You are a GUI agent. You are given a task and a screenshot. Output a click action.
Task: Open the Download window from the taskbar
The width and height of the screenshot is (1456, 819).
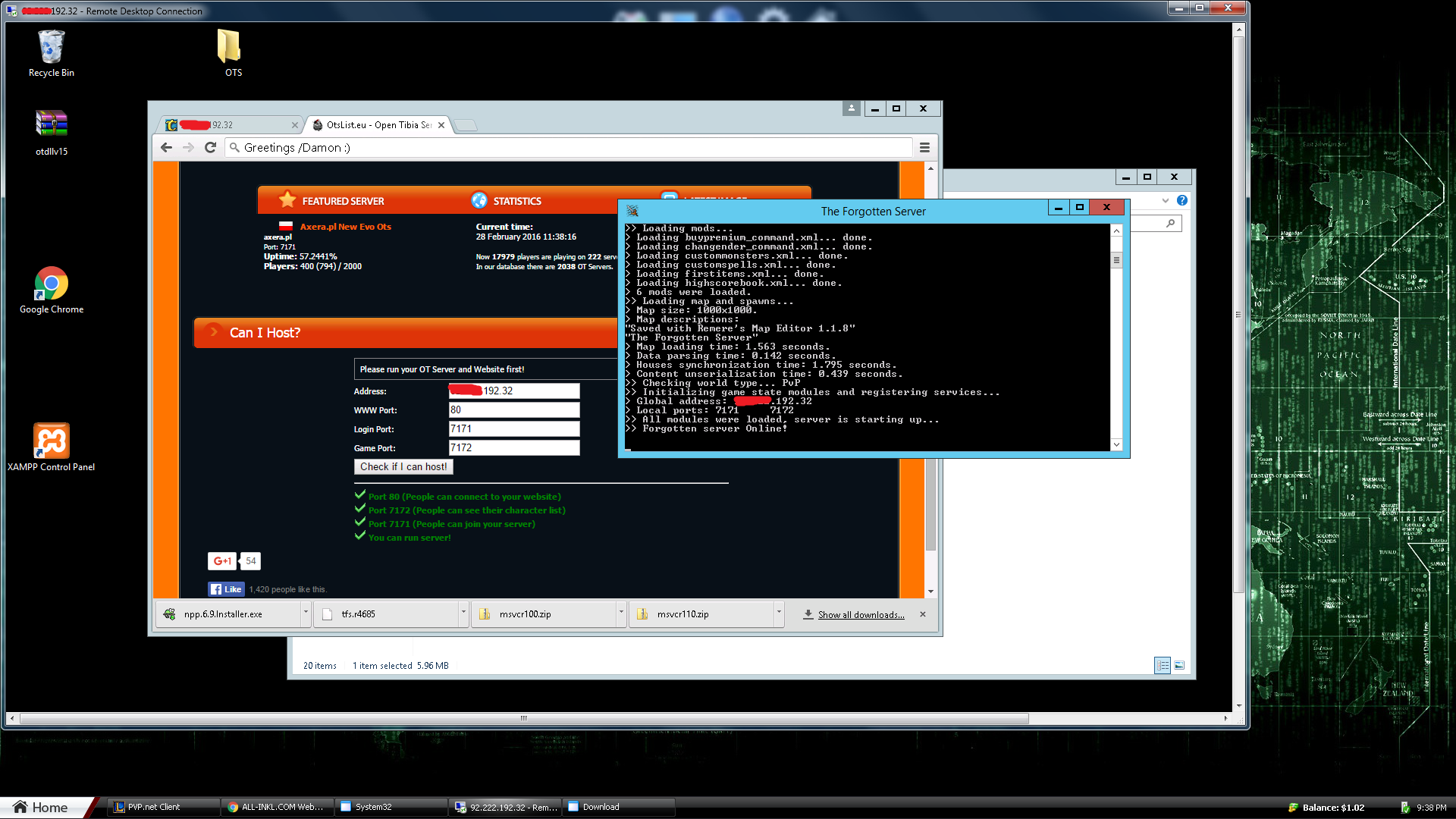(618, 808)
